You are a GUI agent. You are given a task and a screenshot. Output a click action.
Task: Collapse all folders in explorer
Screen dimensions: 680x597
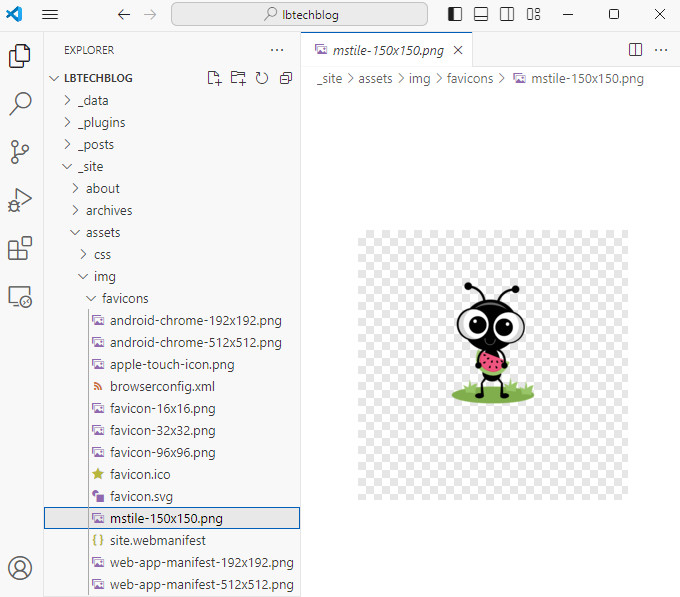(x=286, y=78)
